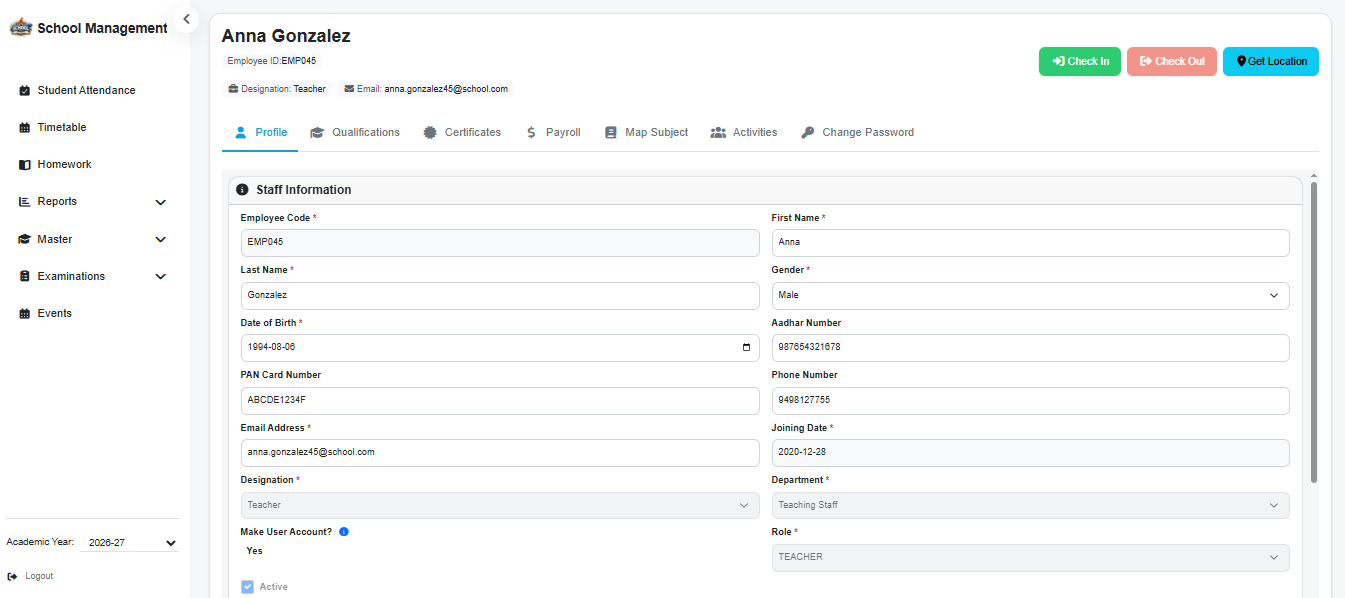Click the Aadhar Number field
The width and height of the screenshot is (1345, 598).
[x=1030, y=347]
